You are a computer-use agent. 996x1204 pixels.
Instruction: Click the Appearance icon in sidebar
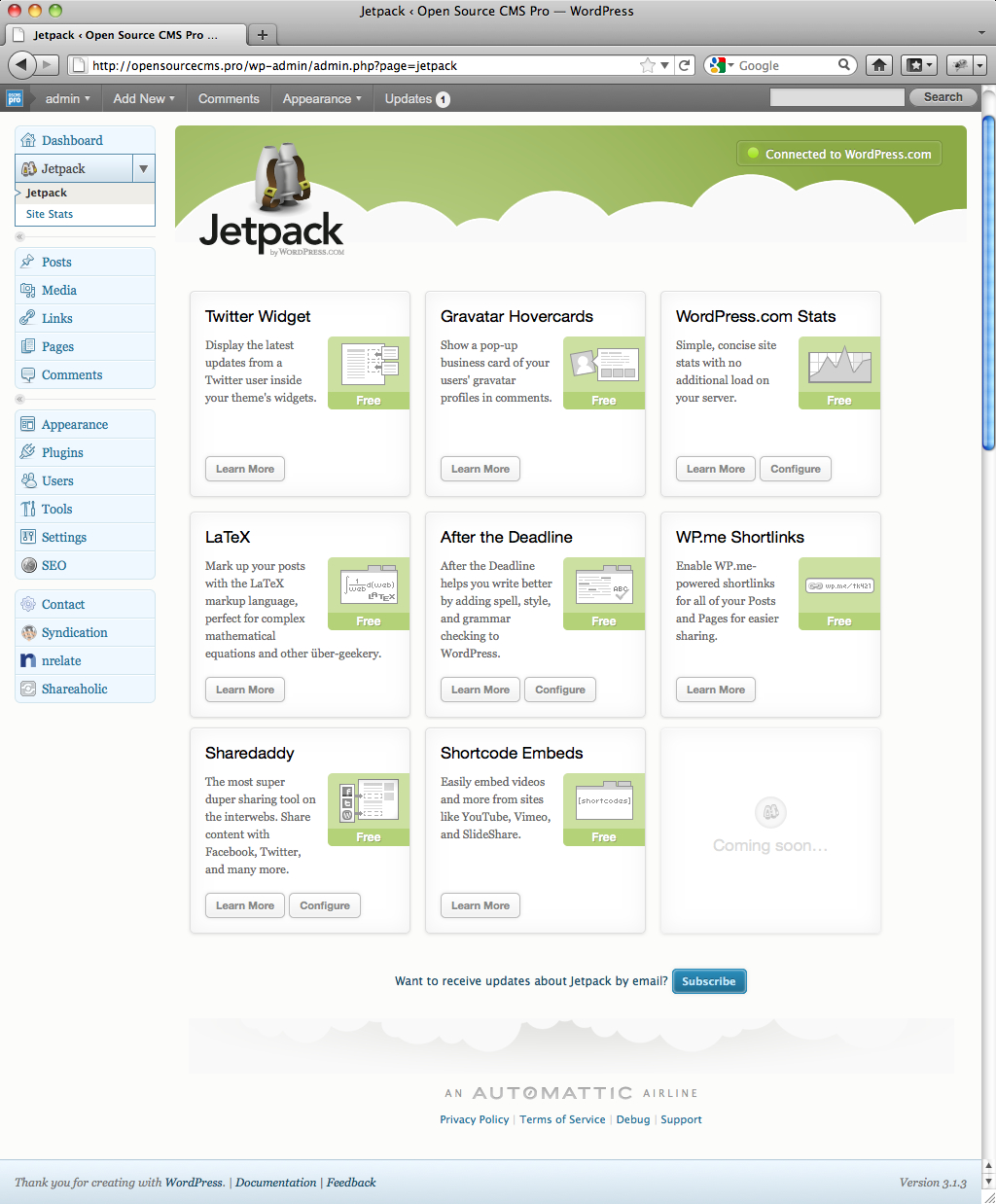(x=28, y=424)
